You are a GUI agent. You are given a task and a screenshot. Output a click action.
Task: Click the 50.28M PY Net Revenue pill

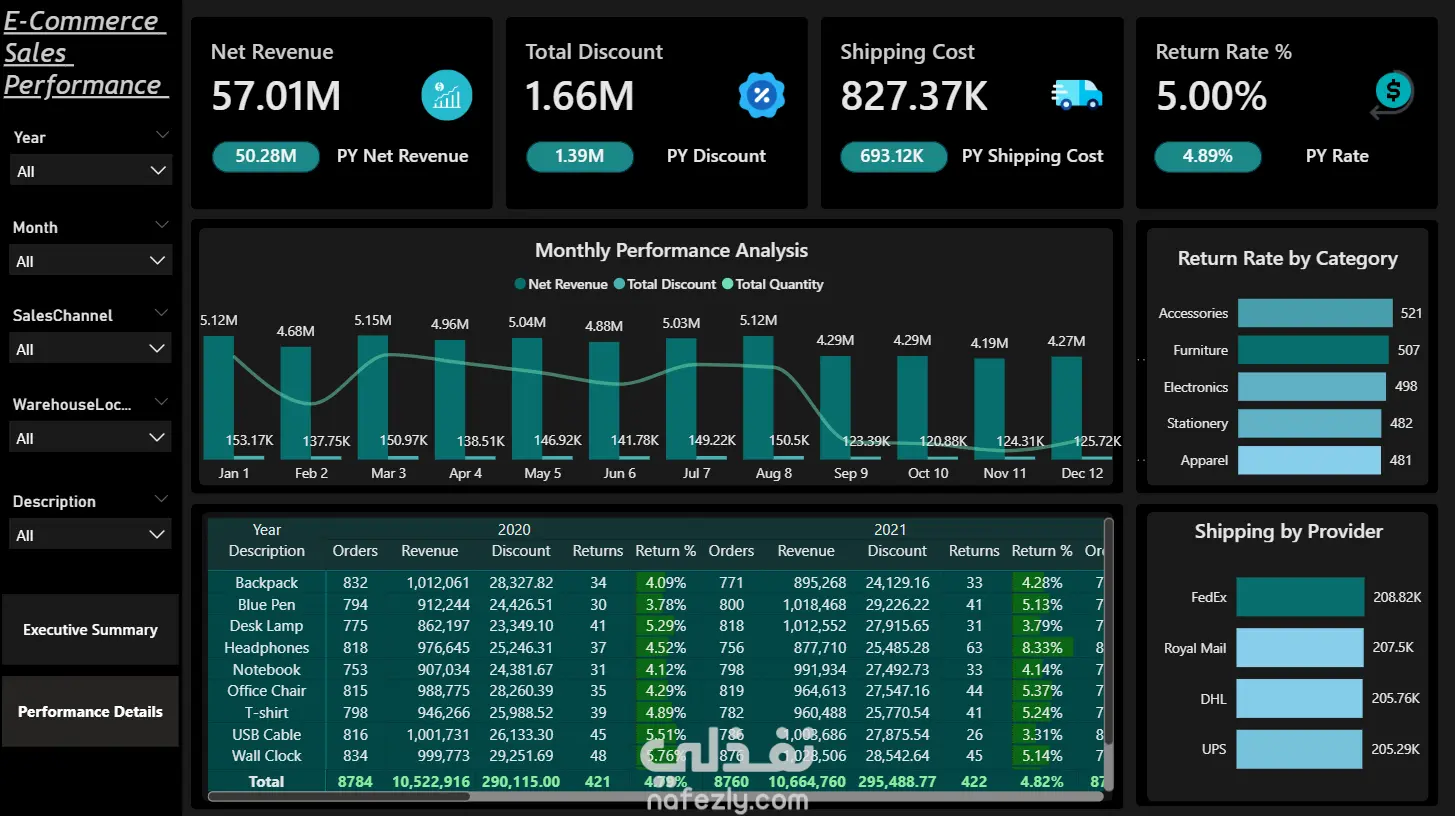(x=265, y=156)
